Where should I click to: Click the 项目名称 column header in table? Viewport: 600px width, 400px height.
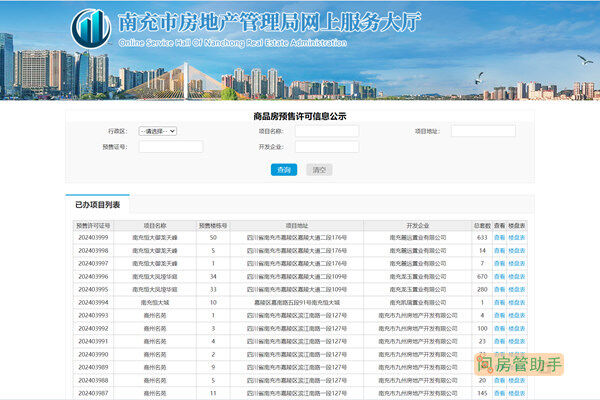155,226
